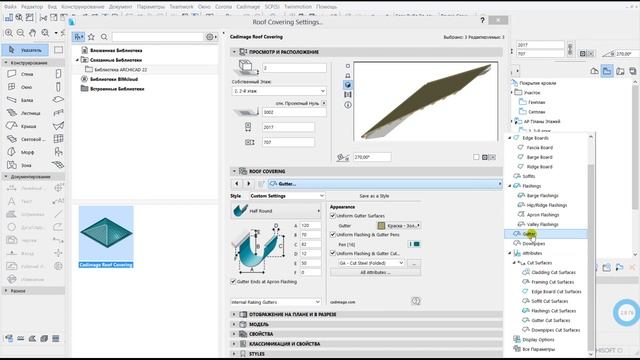
Task: Select Cadimage Roof Covering thumbnail
Action: click(106, 237)
